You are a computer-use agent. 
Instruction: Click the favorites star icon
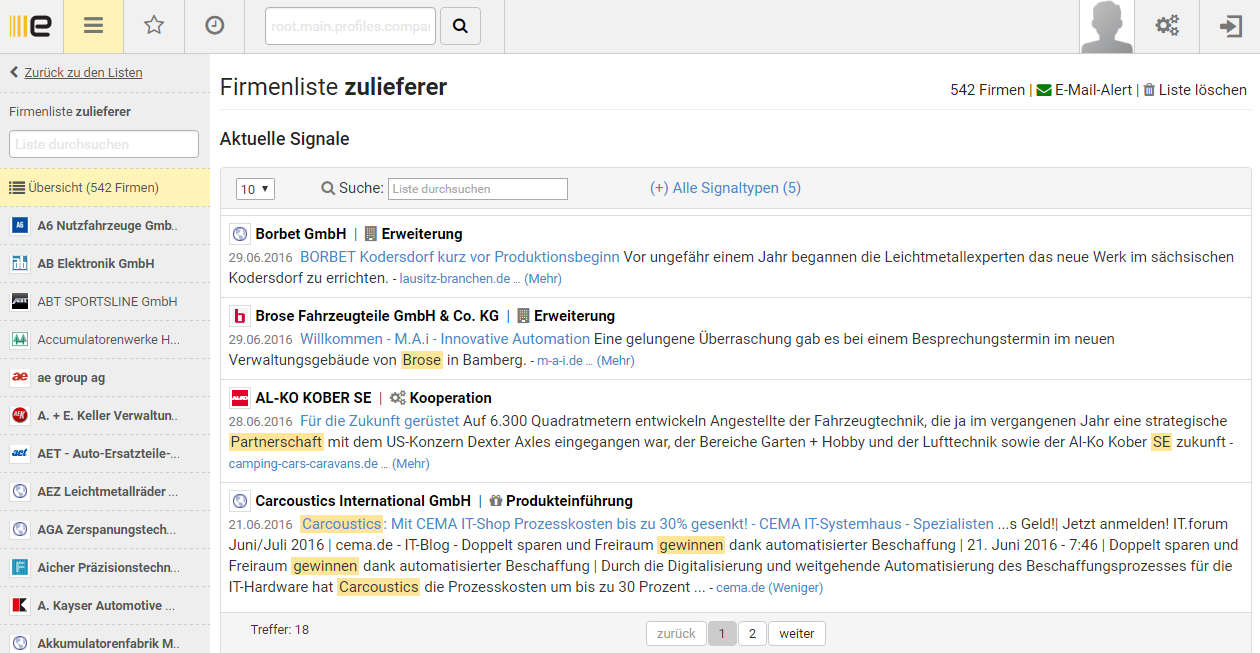pos(154,26)
